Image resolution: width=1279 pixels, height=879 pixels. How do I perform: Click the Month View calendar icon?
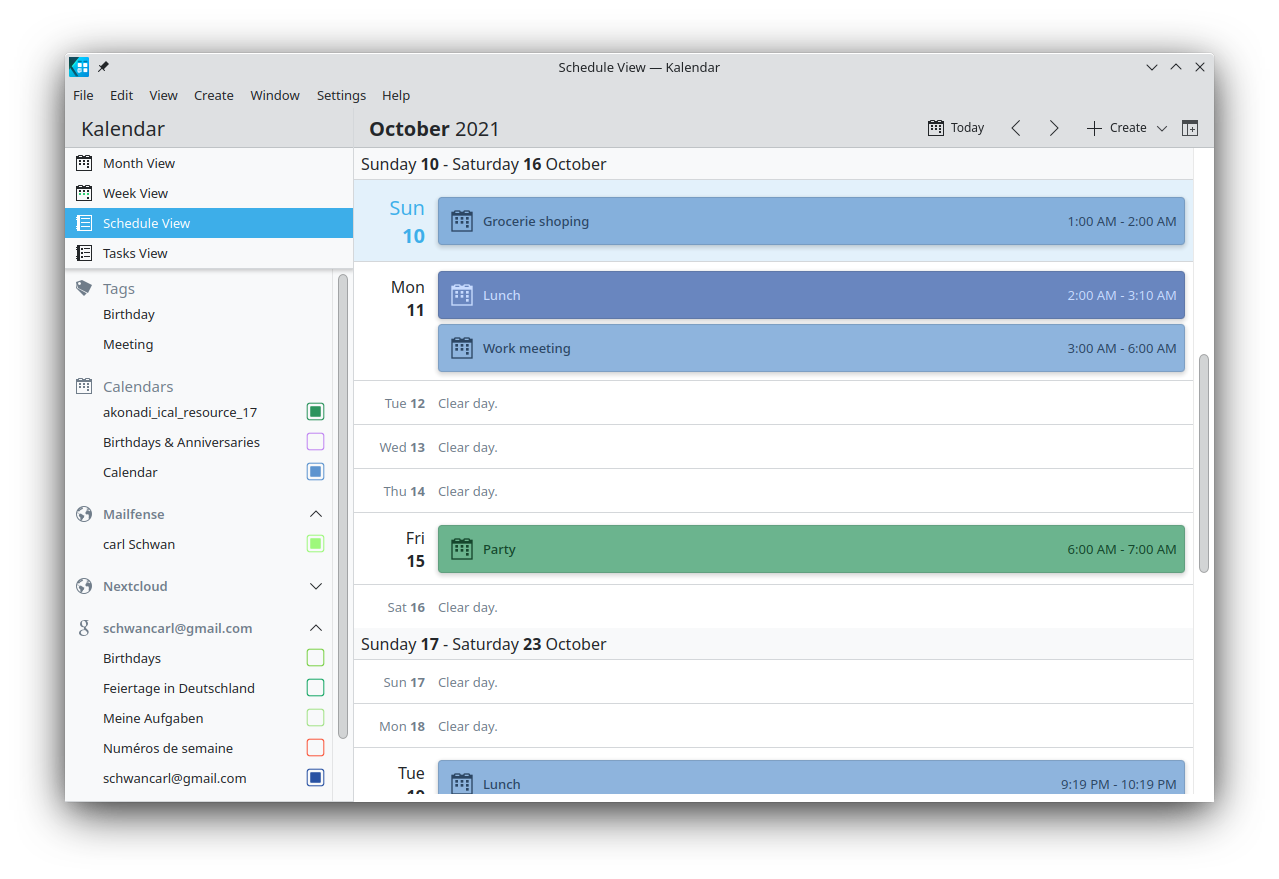pyautogui.click(x=85, y=163)
